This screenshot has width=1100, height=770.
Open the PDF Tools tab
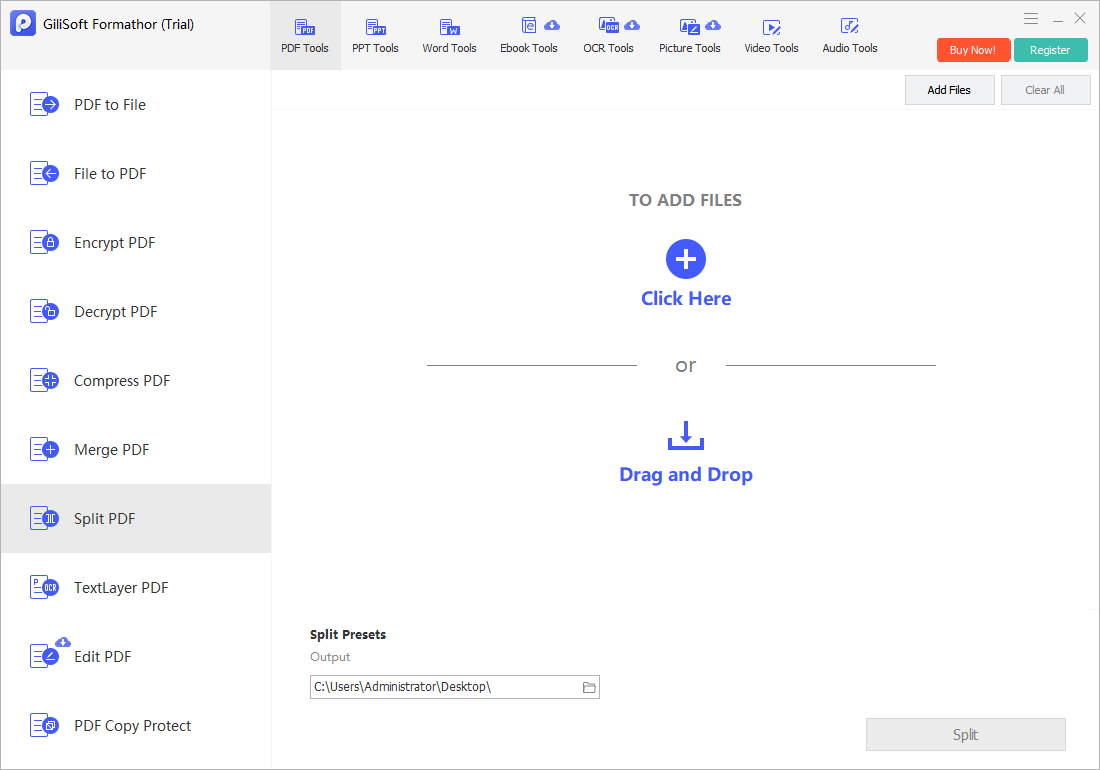tap(305, 36)
